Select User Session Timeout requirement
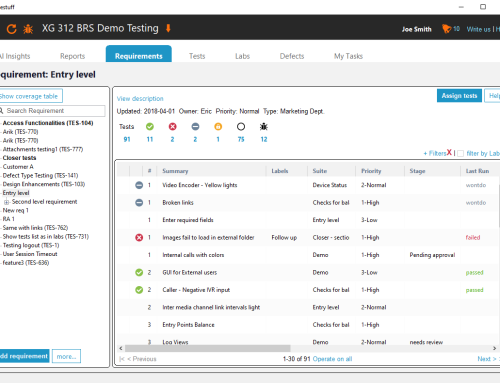500x383 pixels. coord(30,254)
